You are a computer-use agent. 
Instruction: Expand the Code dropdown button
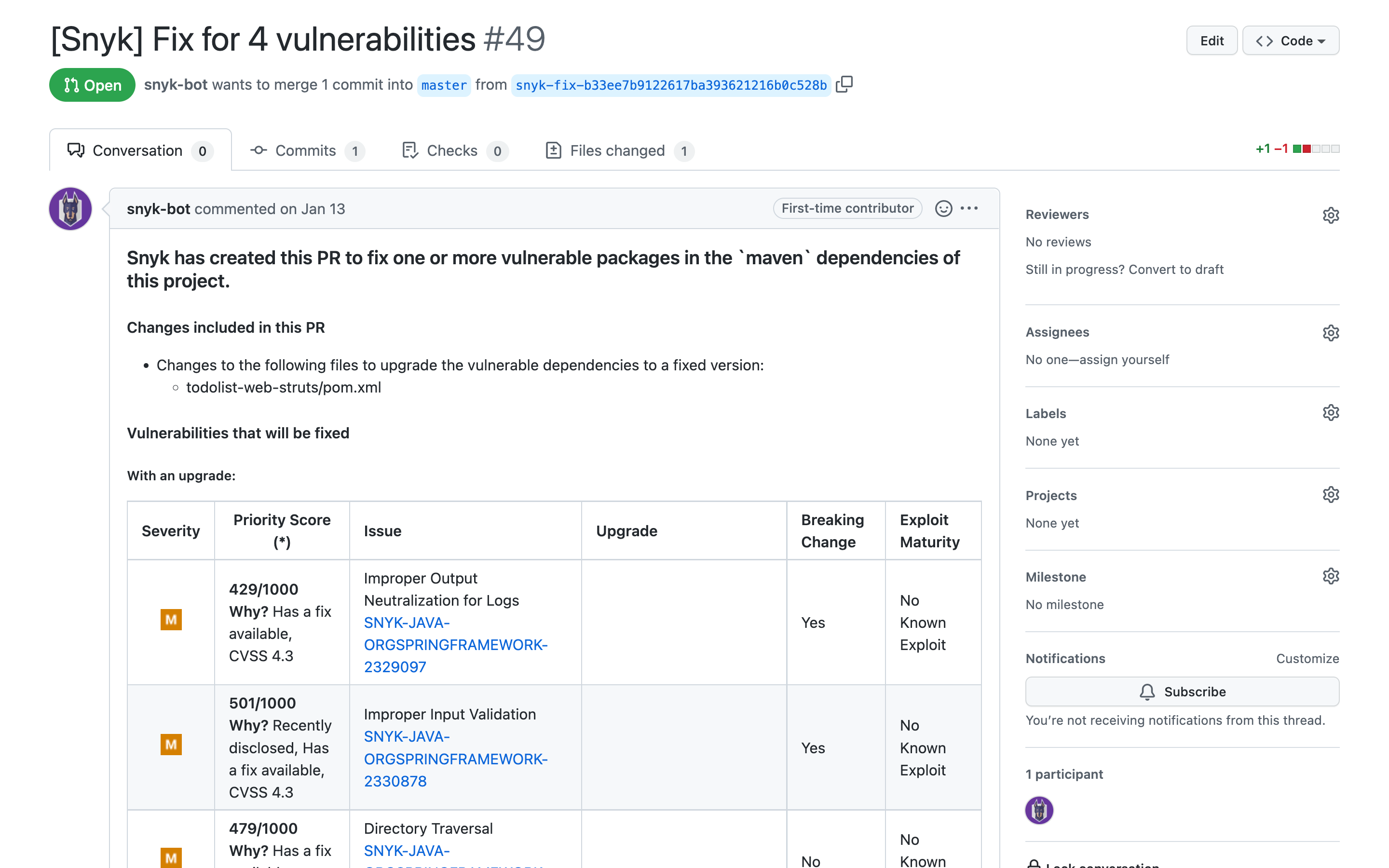(1291, 41)
